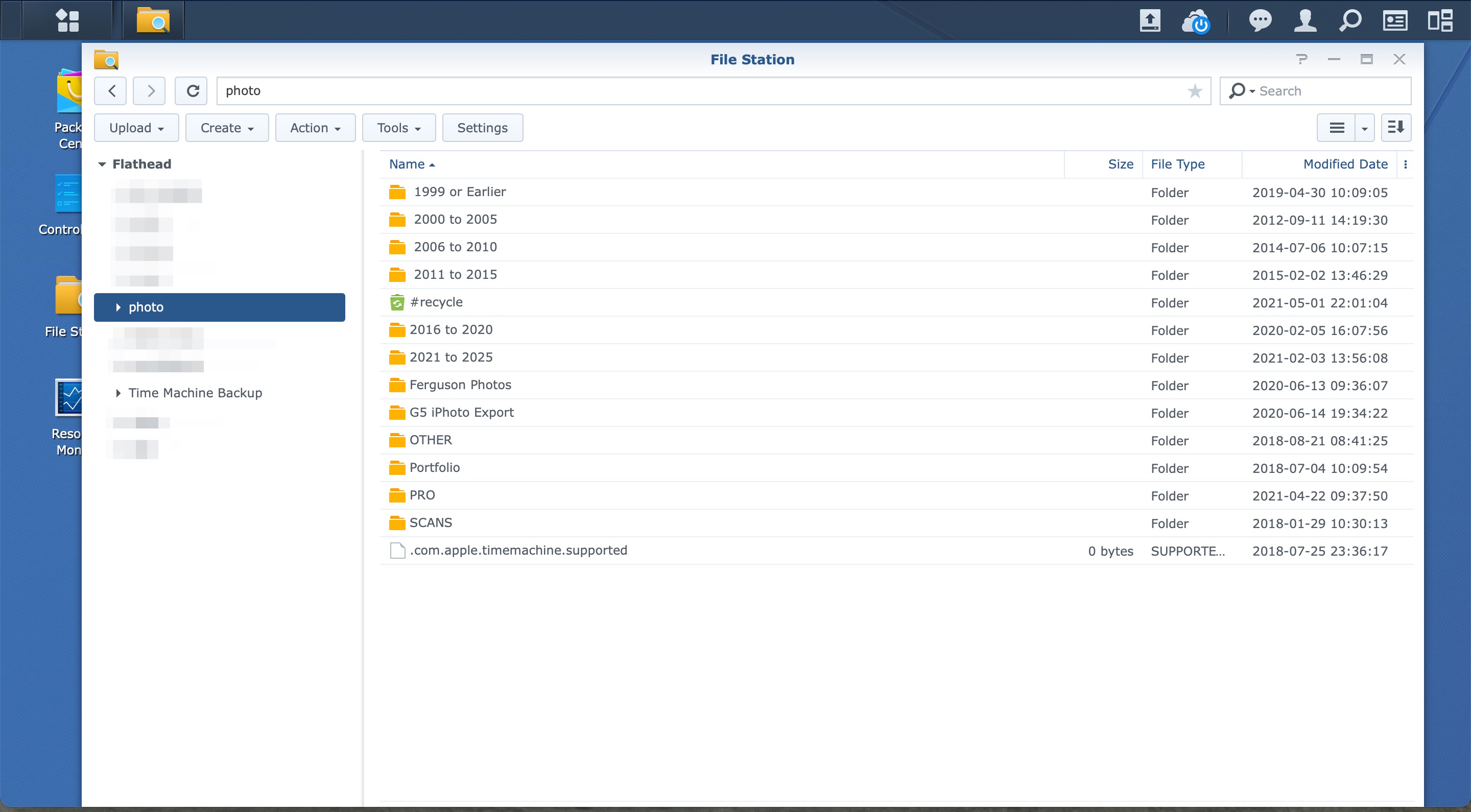Switch to list view mode button

coord(1336,127)
